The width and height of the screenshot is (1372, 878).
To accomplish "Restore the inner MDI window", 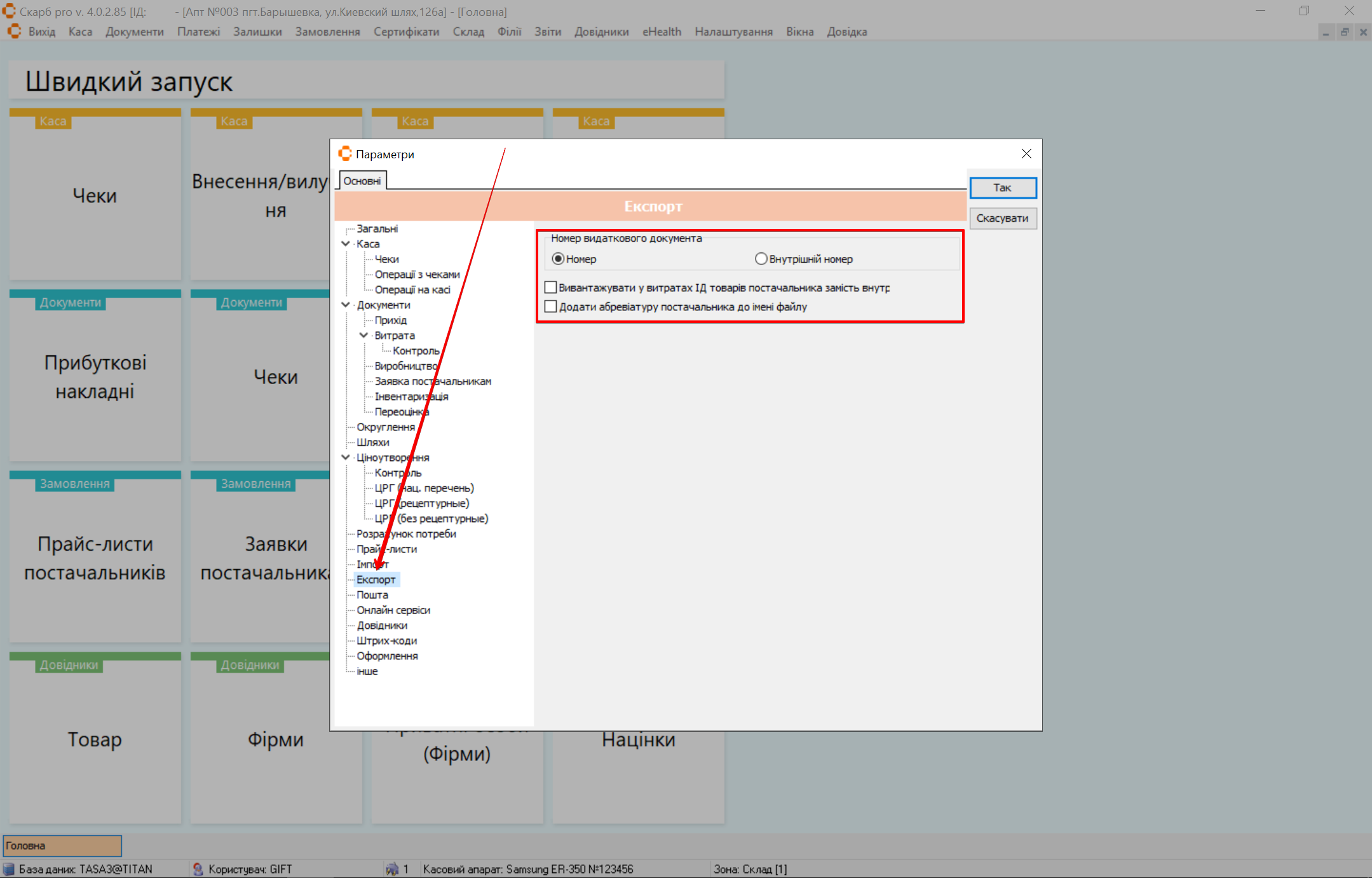I will tap(1345, 32).
